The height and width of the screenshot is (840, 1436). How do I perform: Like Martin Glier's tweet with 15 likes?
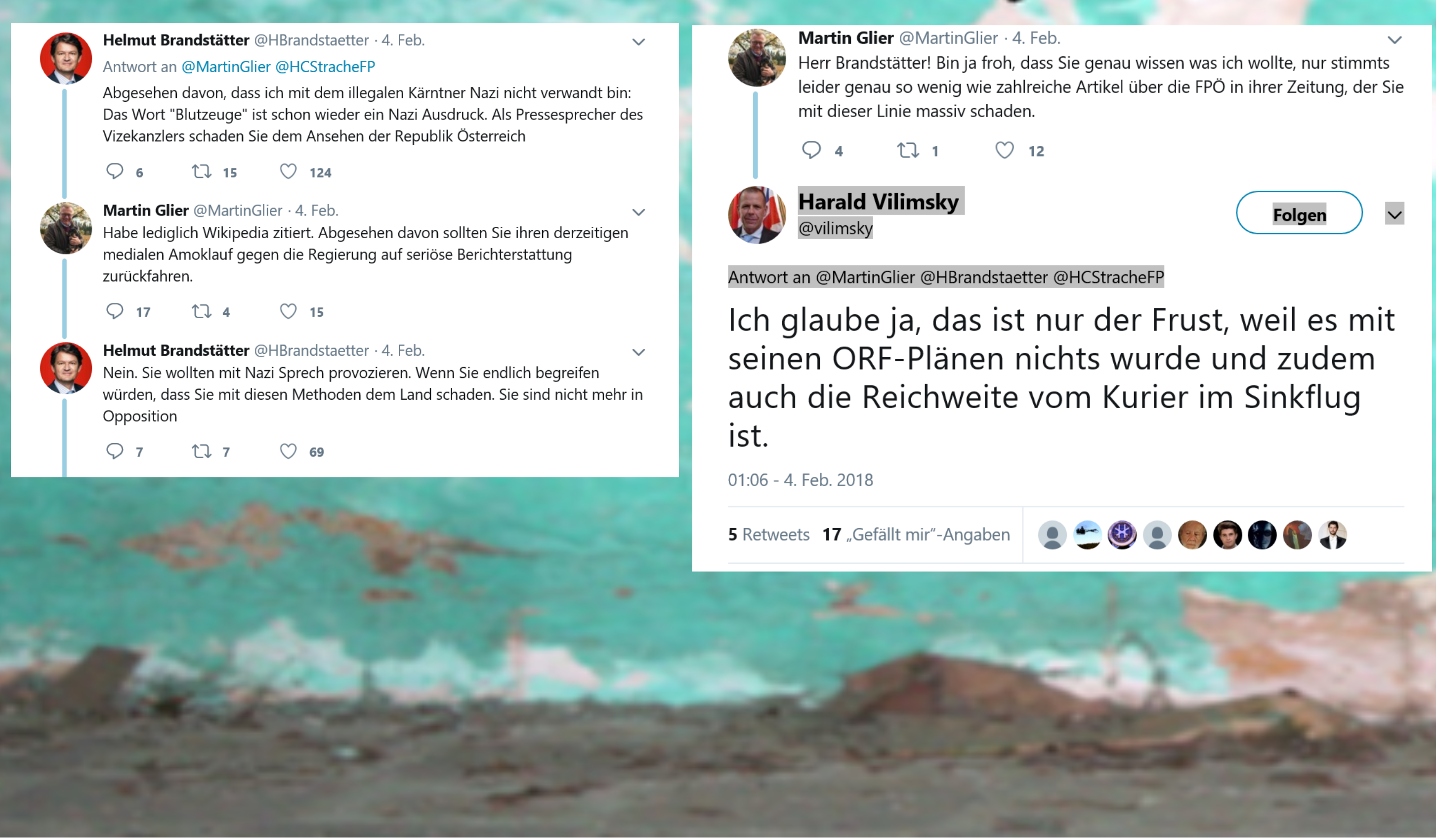point(289,311)
